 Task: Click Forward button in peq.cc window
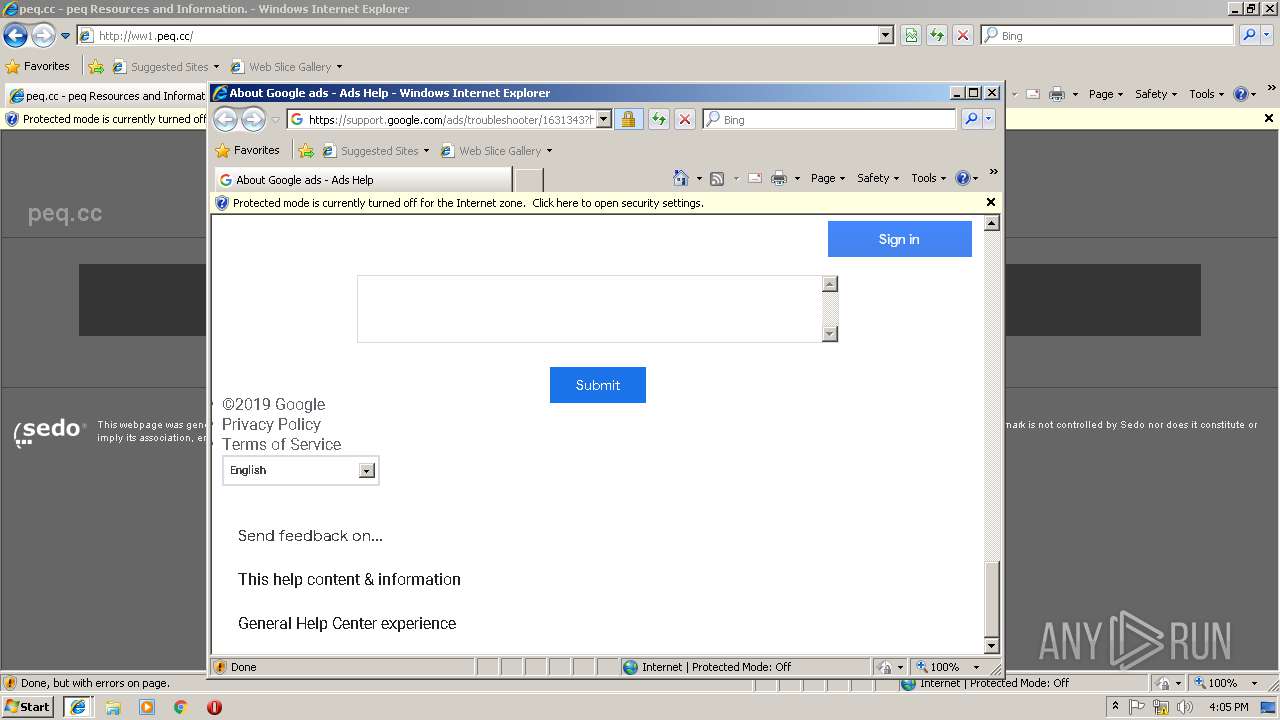pyautogui.click(x=43, y=36)
